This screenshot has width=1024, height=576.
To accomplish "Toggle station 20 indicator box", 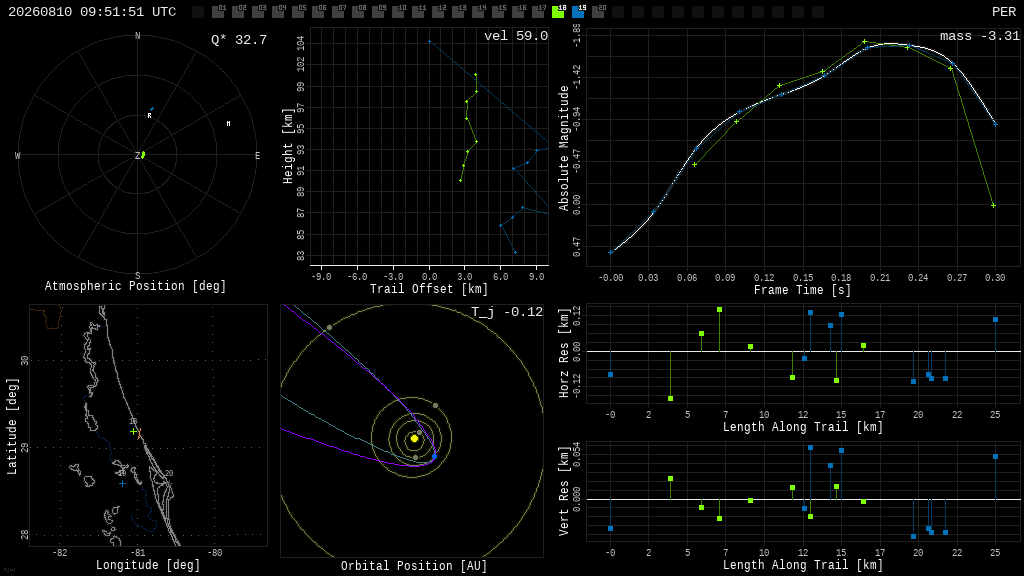I will 598,11.
